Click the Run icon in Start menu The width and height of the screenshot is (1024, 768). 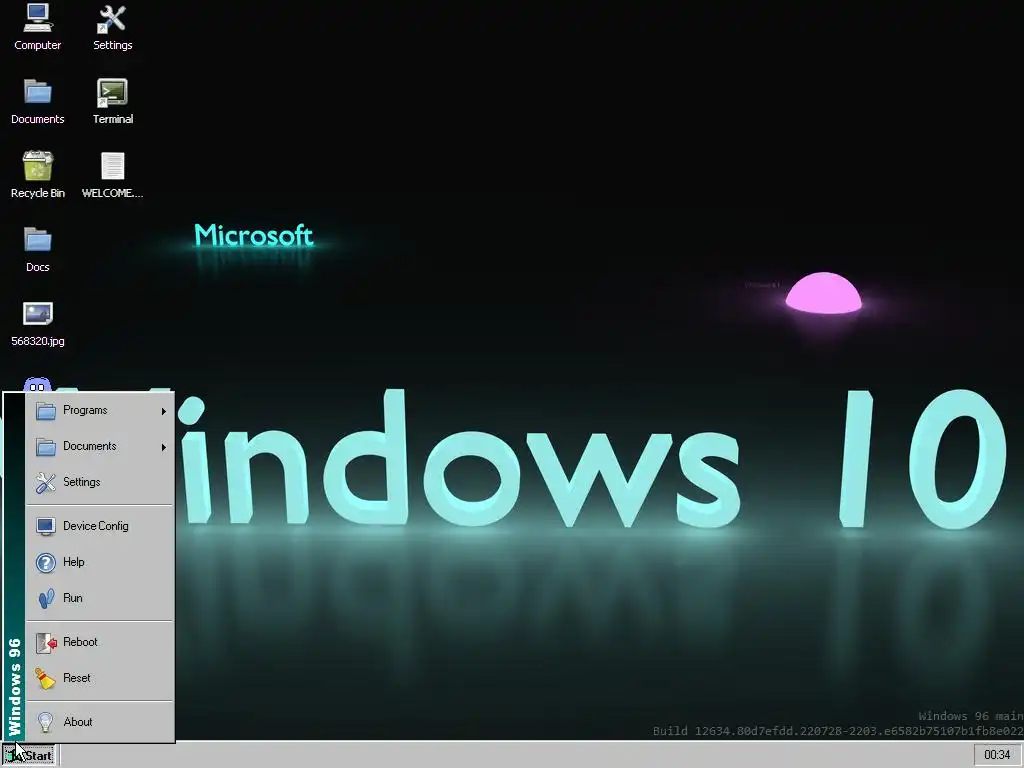pyautogui.click(x=46, y=598)
